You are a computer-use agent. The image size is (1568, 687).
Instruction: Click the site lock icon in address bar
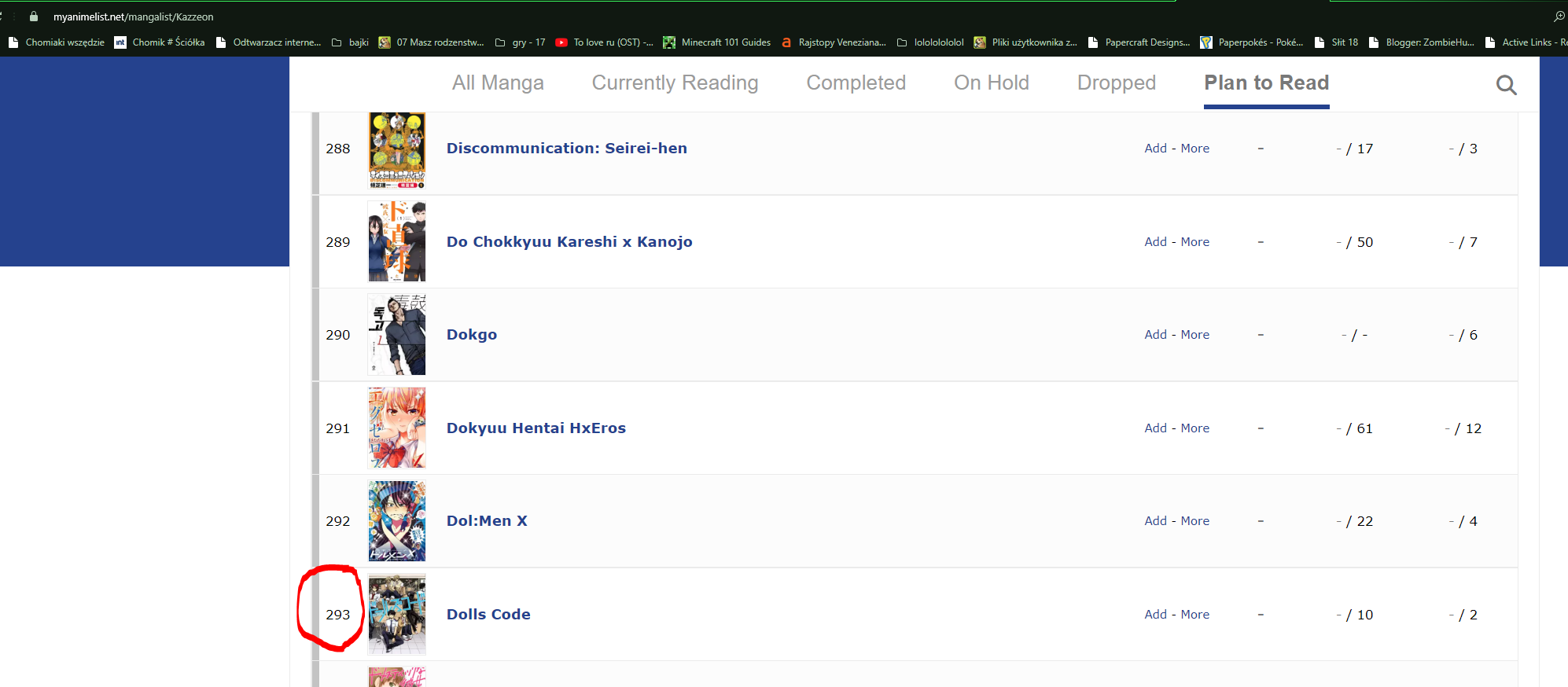[x=34, y=17]
